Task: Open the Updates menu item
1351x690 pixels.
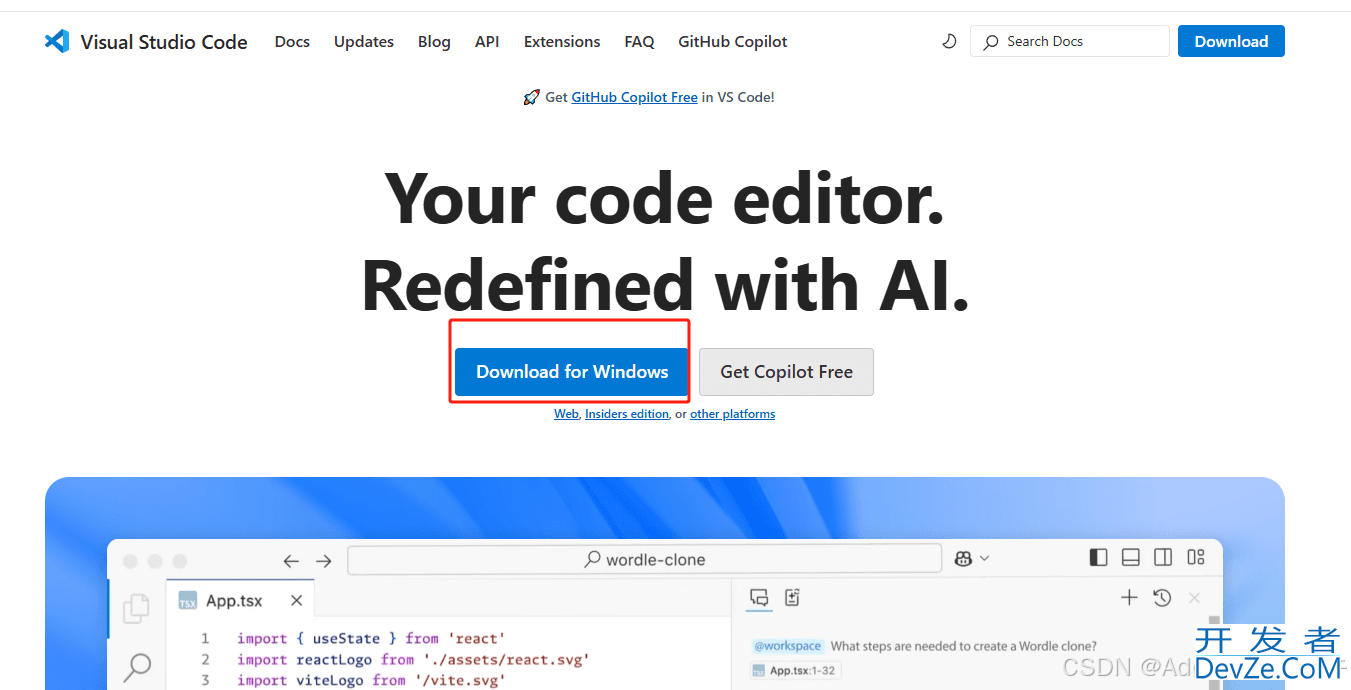Action: (x=364, y=41)
